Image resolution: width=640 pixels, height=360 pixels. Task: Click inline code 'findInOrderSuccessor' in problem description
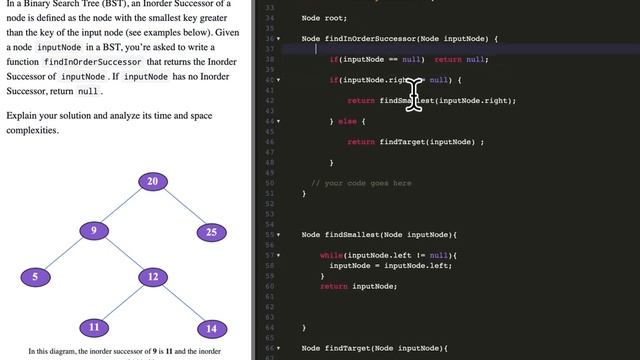click(x=93, y=62)
